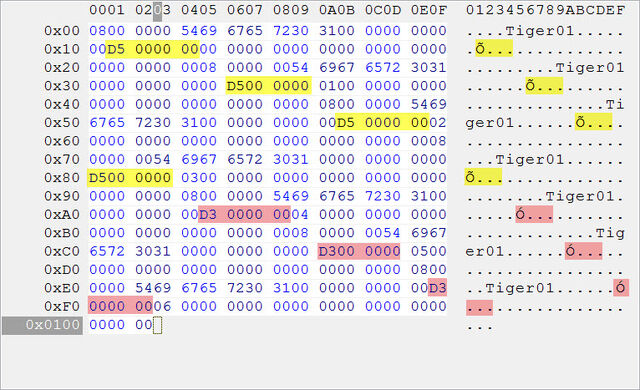Click pink-highlighted 0000 at start of row 0xF0
Screen dimensions: 640x390
107,306
